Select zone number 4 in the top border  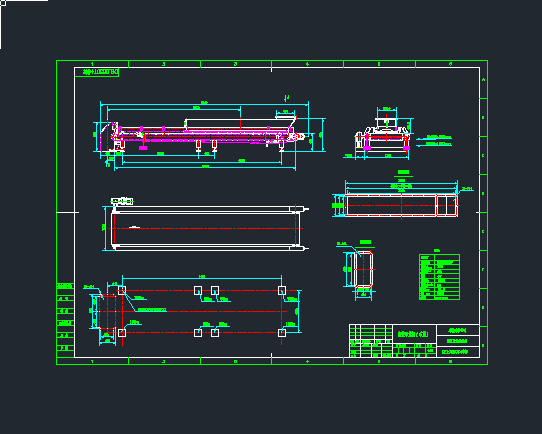(307, 64)
